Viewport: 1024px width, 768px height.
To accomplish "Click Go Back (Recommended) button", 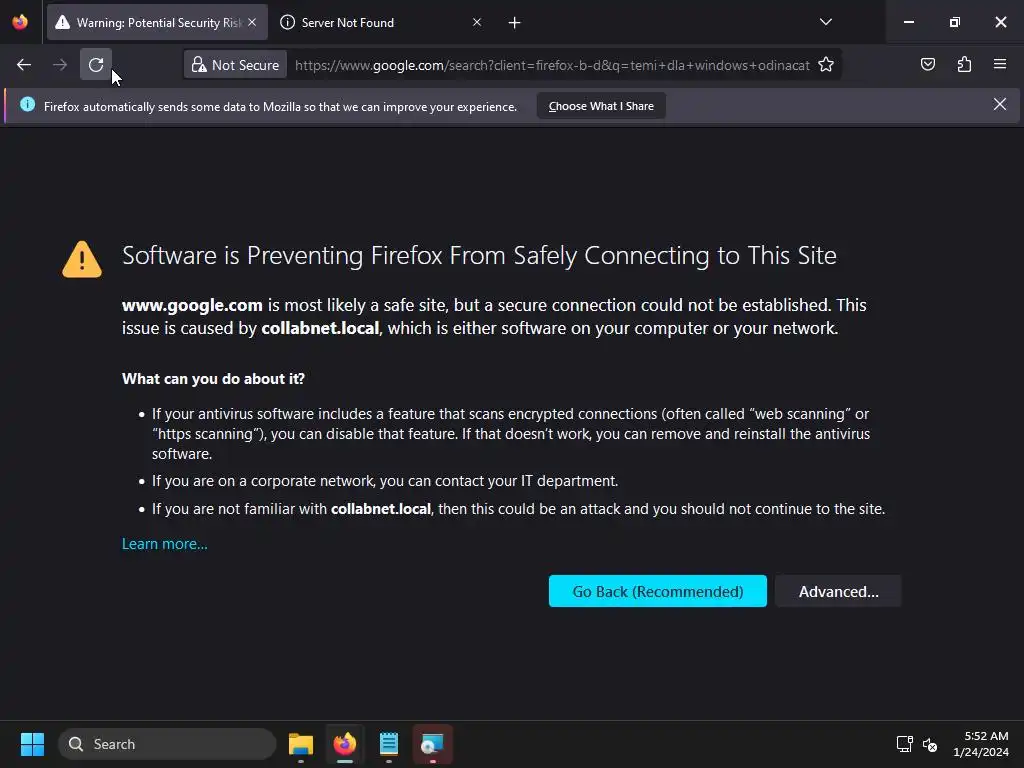I will (658, 591).
